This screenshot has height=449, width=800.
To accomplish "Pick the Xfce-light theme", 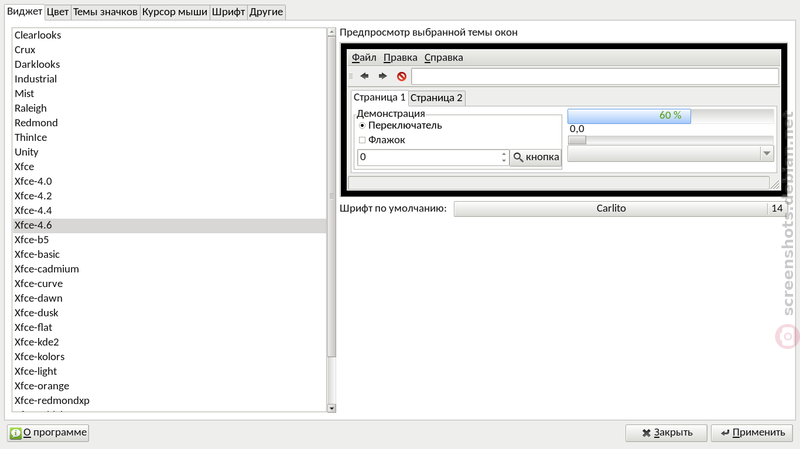I will [x=169, y=371].
